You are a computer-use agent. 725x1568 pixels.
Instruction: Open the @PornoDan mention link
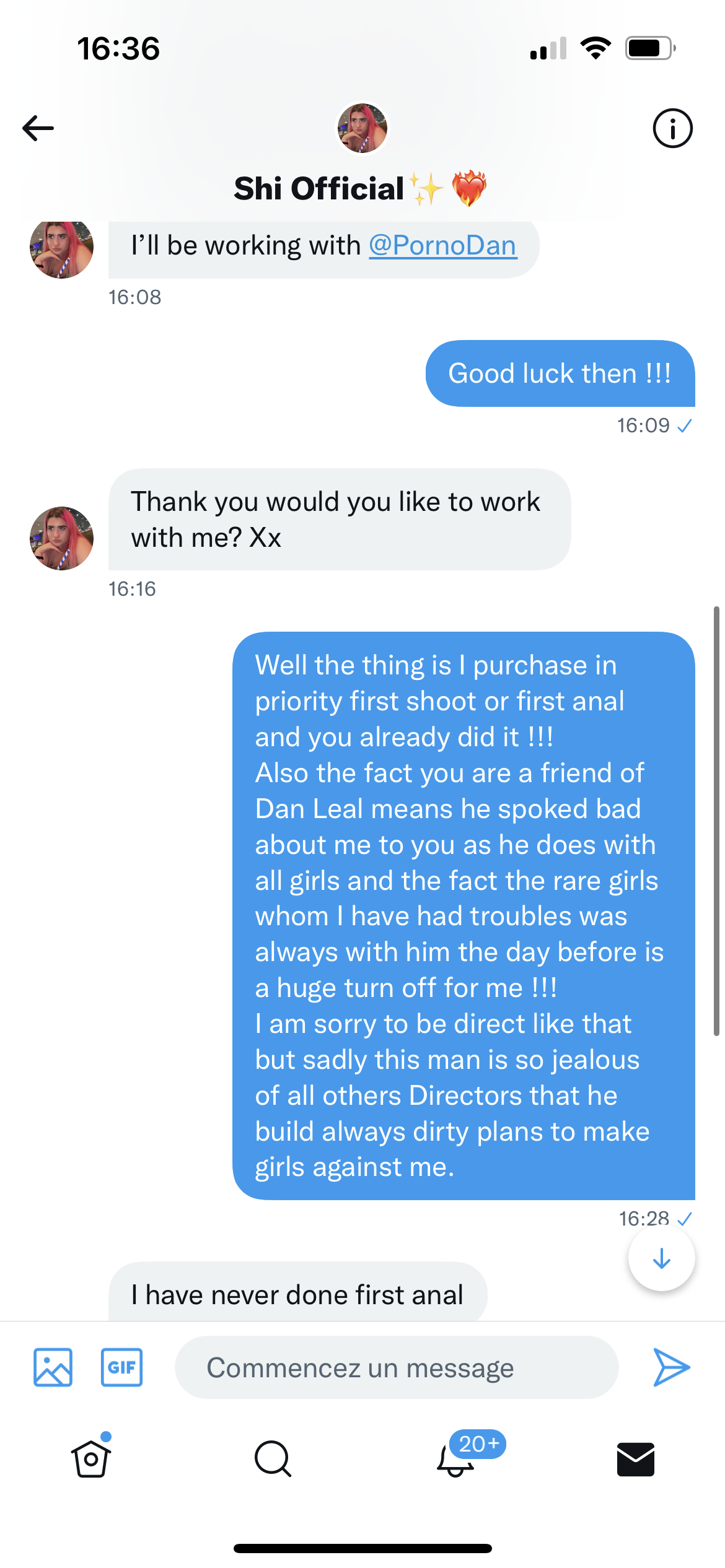coord(442,246)
